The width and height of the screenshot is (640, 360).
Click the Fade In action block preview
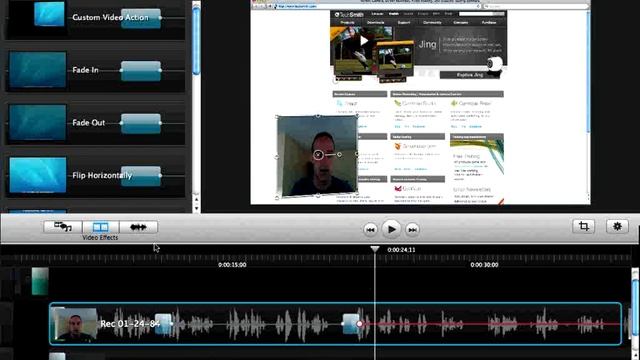141,71
